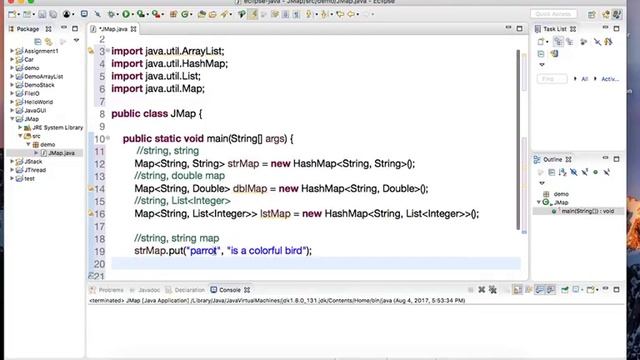Click the New Java Package icon
Image resolution: width=640 pixels, height=360 pixels.
coord(173,14)
